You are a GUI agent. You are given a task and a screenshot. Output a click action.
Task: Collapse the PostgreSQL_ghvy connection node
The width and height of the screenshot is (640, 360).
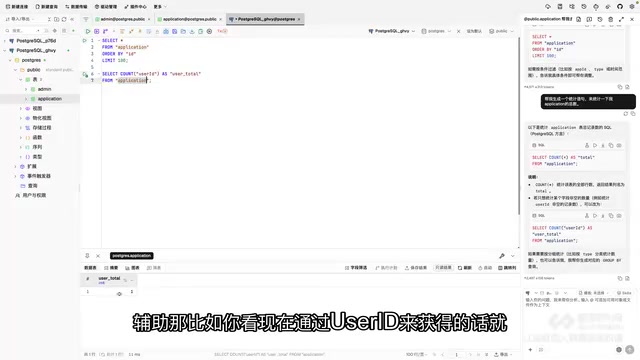(5, 51)
